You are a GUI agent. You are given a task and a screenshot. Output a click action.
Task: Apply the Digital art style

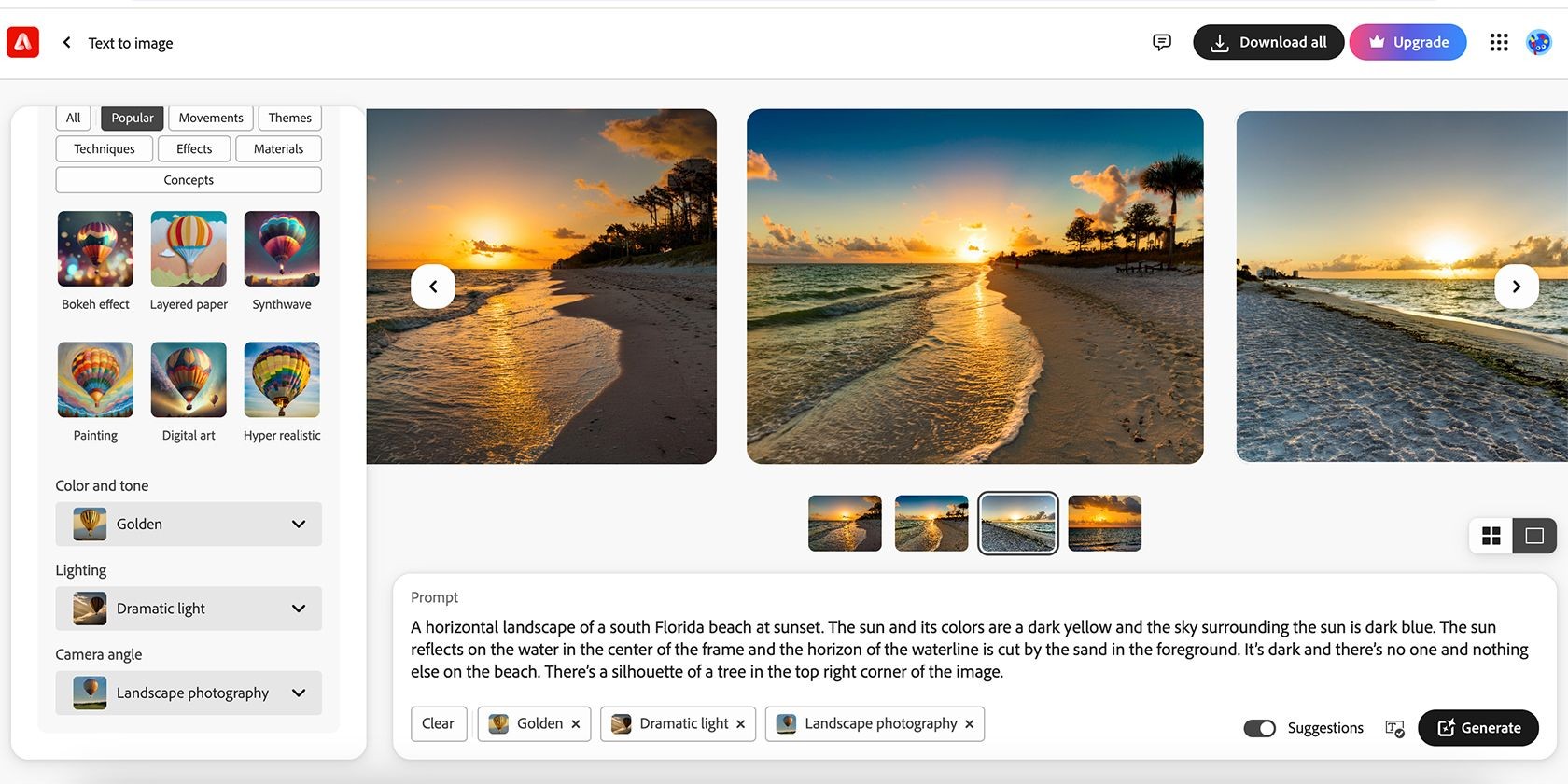pos(189,380)
